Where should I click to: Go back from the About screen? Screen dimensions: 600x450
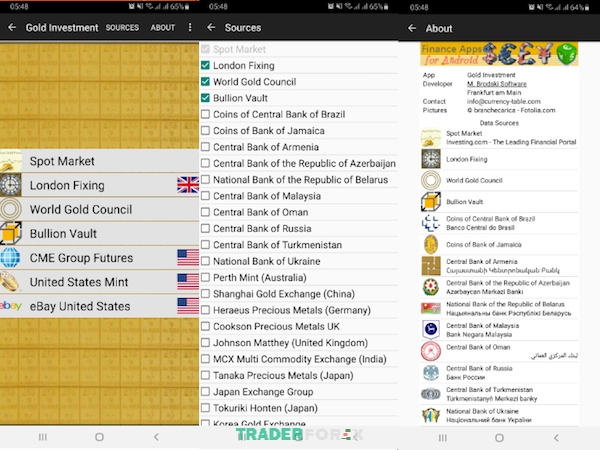tap(412, 28)
